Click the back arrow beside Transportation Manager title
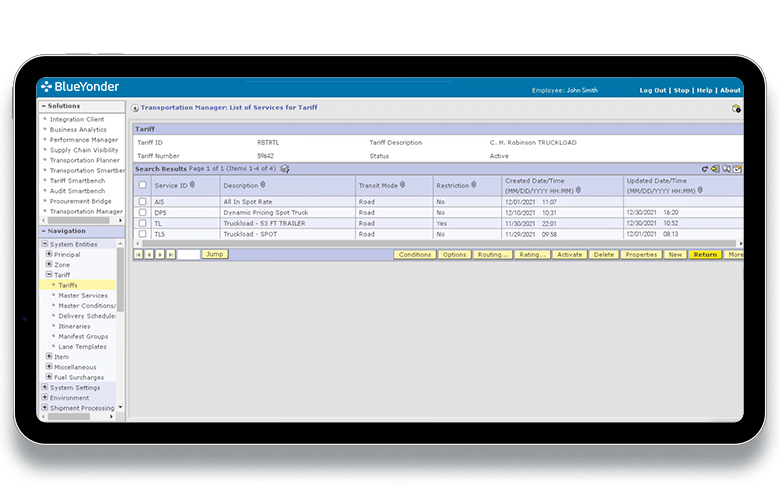The image size is (780, 500). 136,107
